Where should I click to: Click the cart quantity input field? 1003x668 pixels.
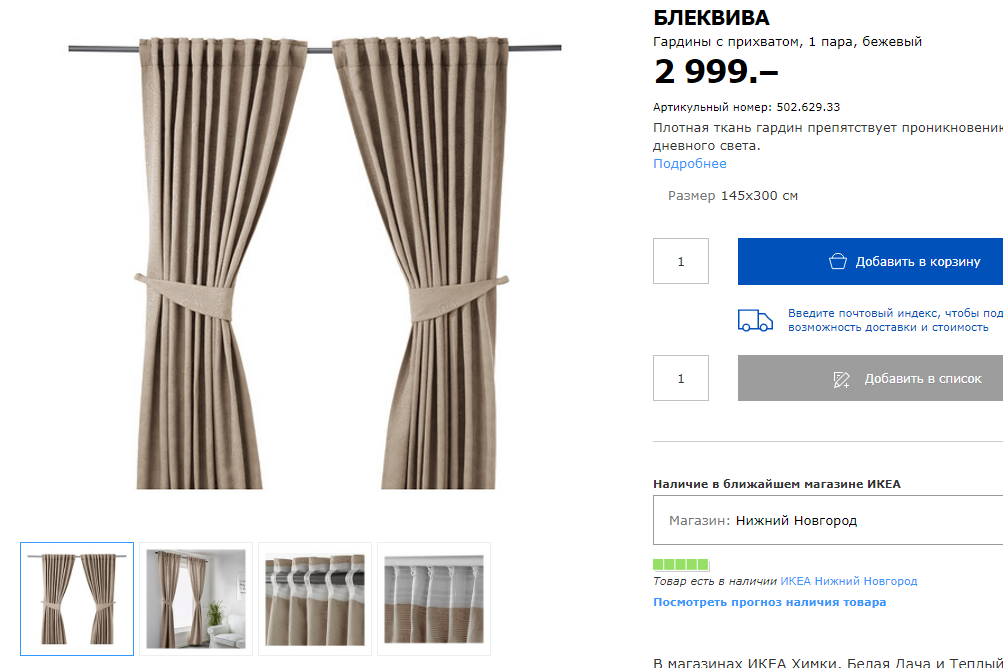click(x=681, y=261)
